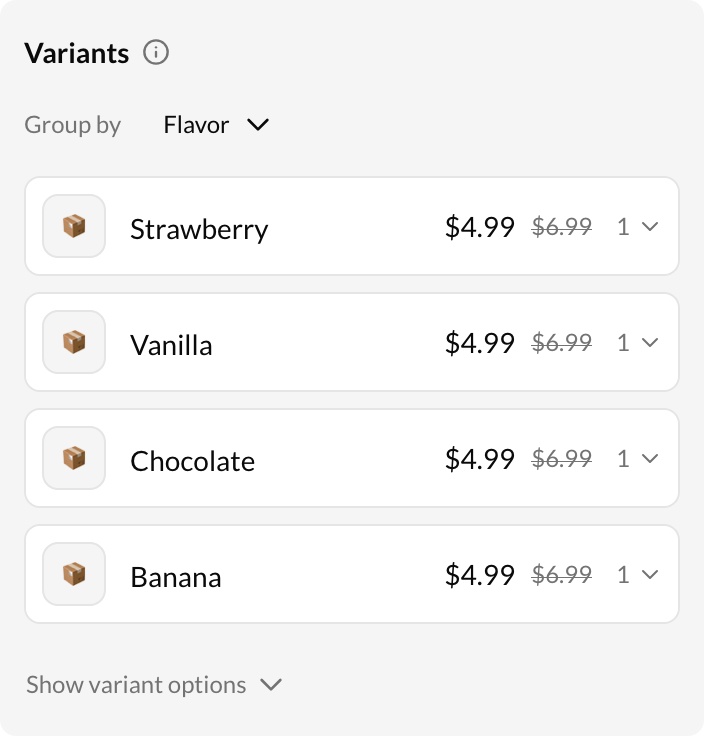The height and width of the screenshot is (736, 704).
Task: Click the Strawberry $4.99 price
Action: click(x=479, y=227)
